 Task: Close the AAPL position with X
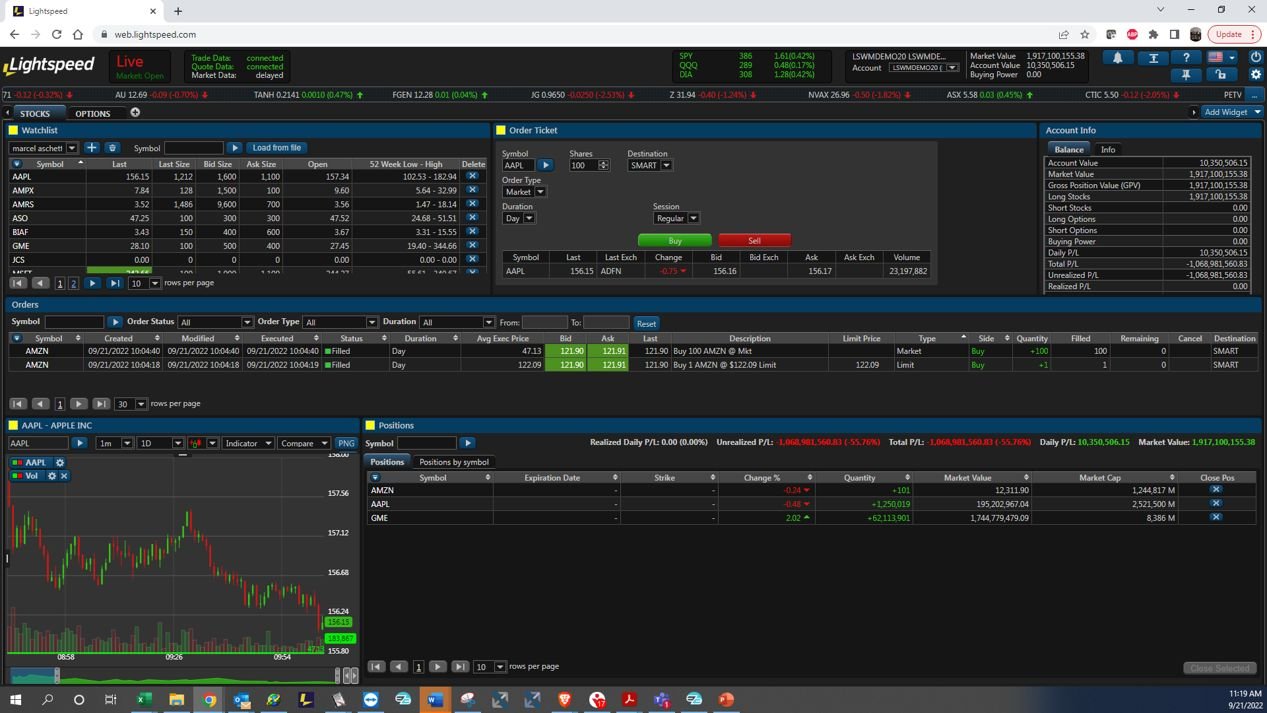click(x=1216, y=504)
